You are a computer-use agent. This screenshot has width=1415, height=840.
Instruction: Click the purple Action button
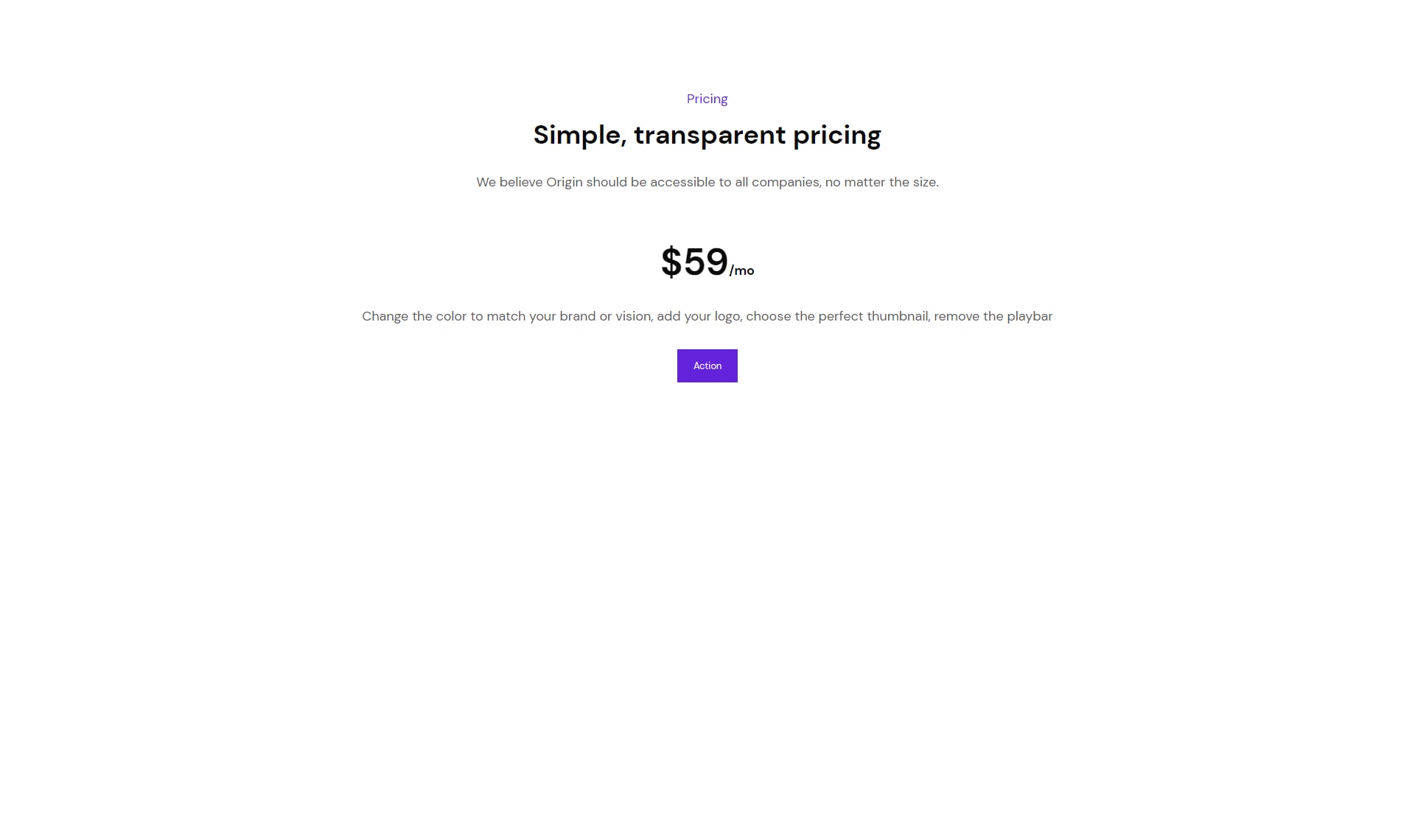tap(707, 365)
